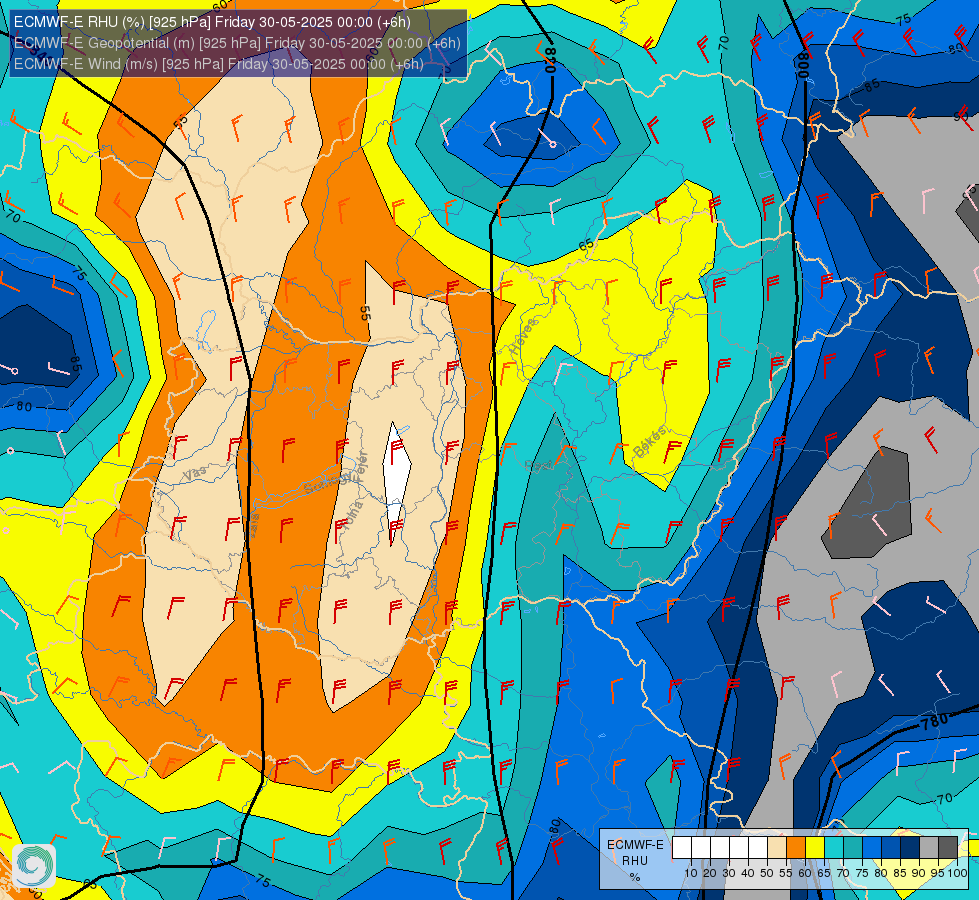This screenshot has width=979, height=900.
Task: Select the 'ECMWF-E Geopotential (m)' title line
Action: pyautogui.click(x=237, y=43)
